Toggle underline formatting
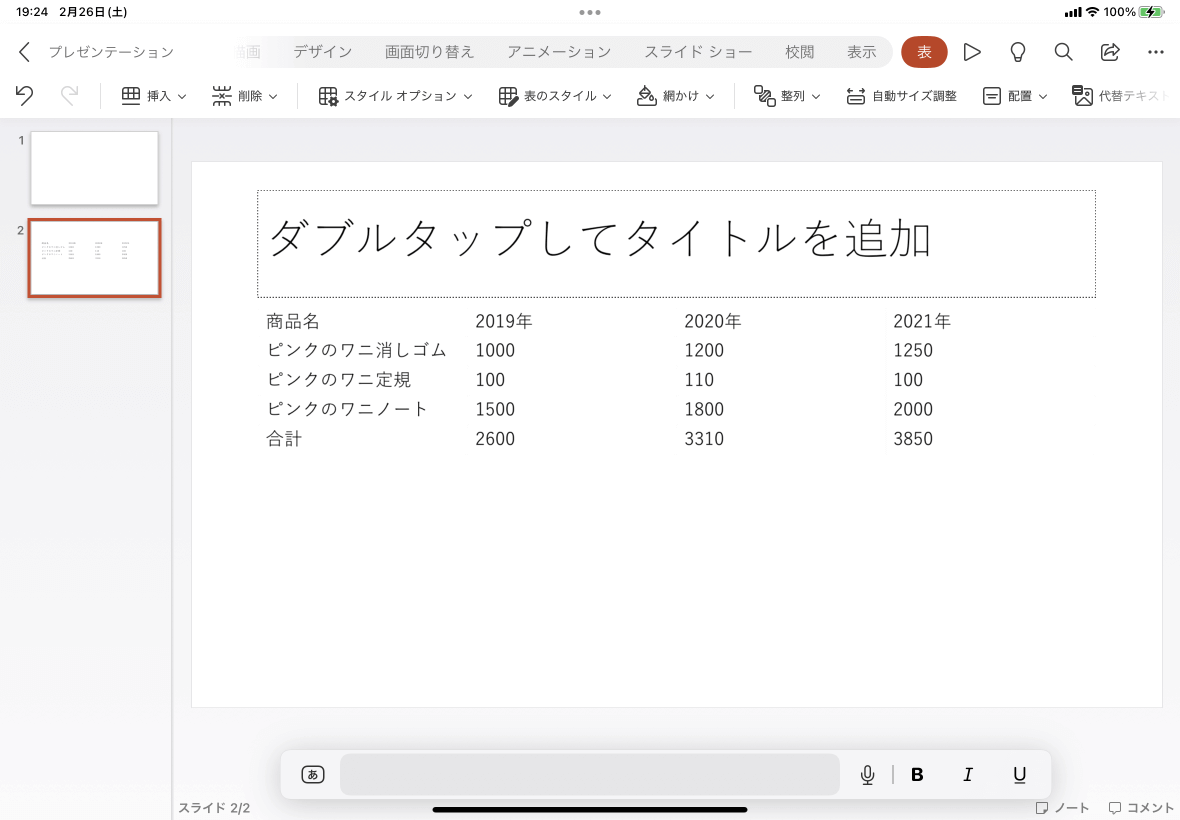 [1019, 775]
